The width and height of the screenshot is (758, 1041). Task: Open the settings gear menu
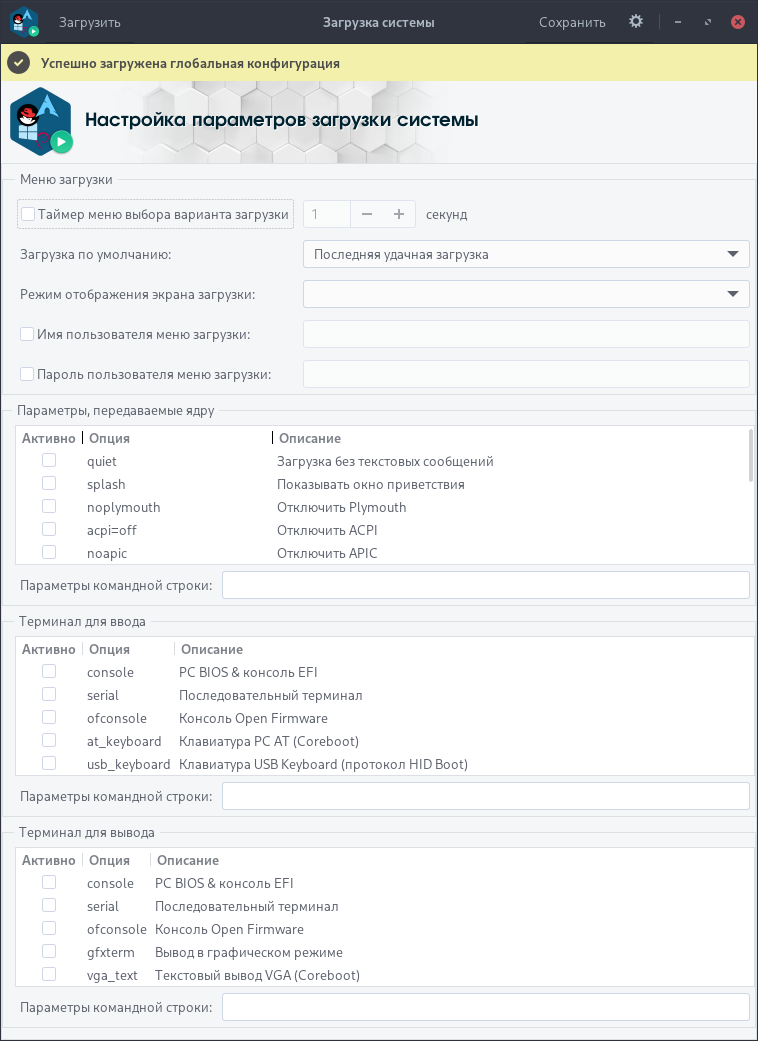pos(636,21)
